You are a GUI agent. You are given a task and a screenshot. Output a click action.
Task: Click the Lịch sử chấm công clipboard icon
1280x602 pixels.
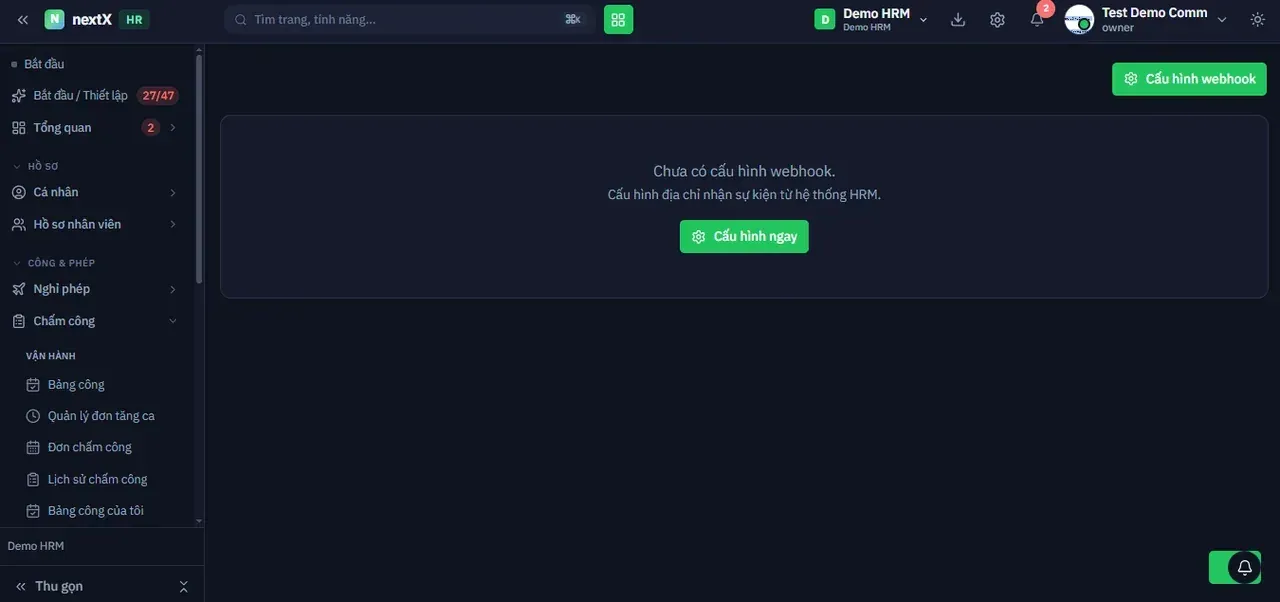point(33,479)
